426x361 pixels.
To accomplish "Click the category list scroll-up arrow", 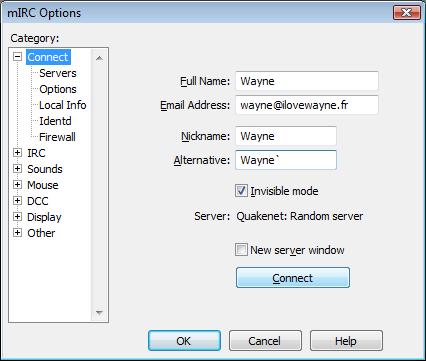I will point(99,58).
